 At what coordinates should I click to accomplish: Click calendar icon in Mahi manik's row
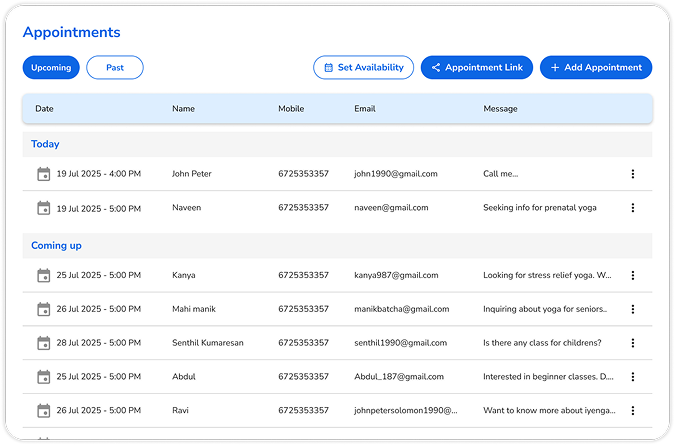coord(43,309)
